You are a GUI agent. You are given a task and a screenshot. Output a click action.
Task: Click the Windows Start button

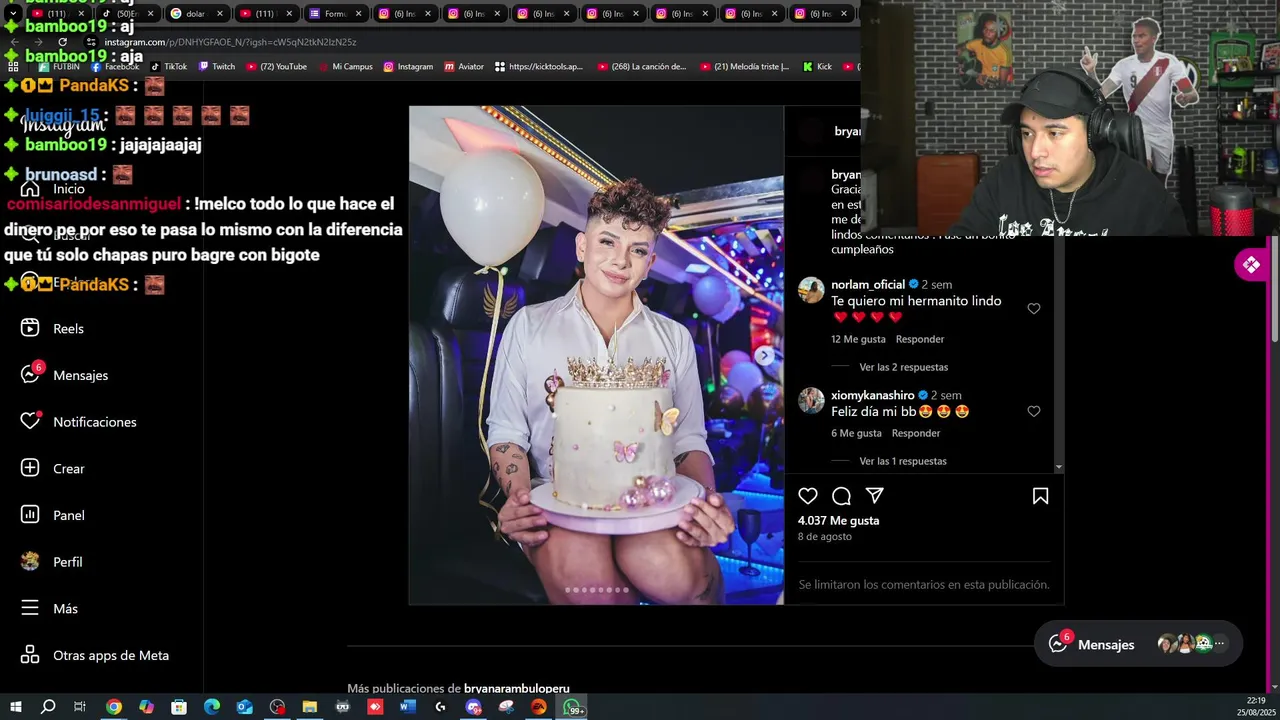coord(15,707)
